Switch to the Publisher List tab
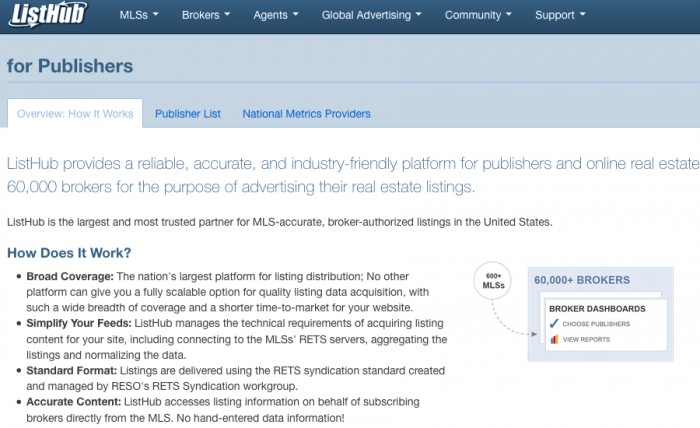Image resolution: width=700 pixels, height=428 pixels. [188, 114]
